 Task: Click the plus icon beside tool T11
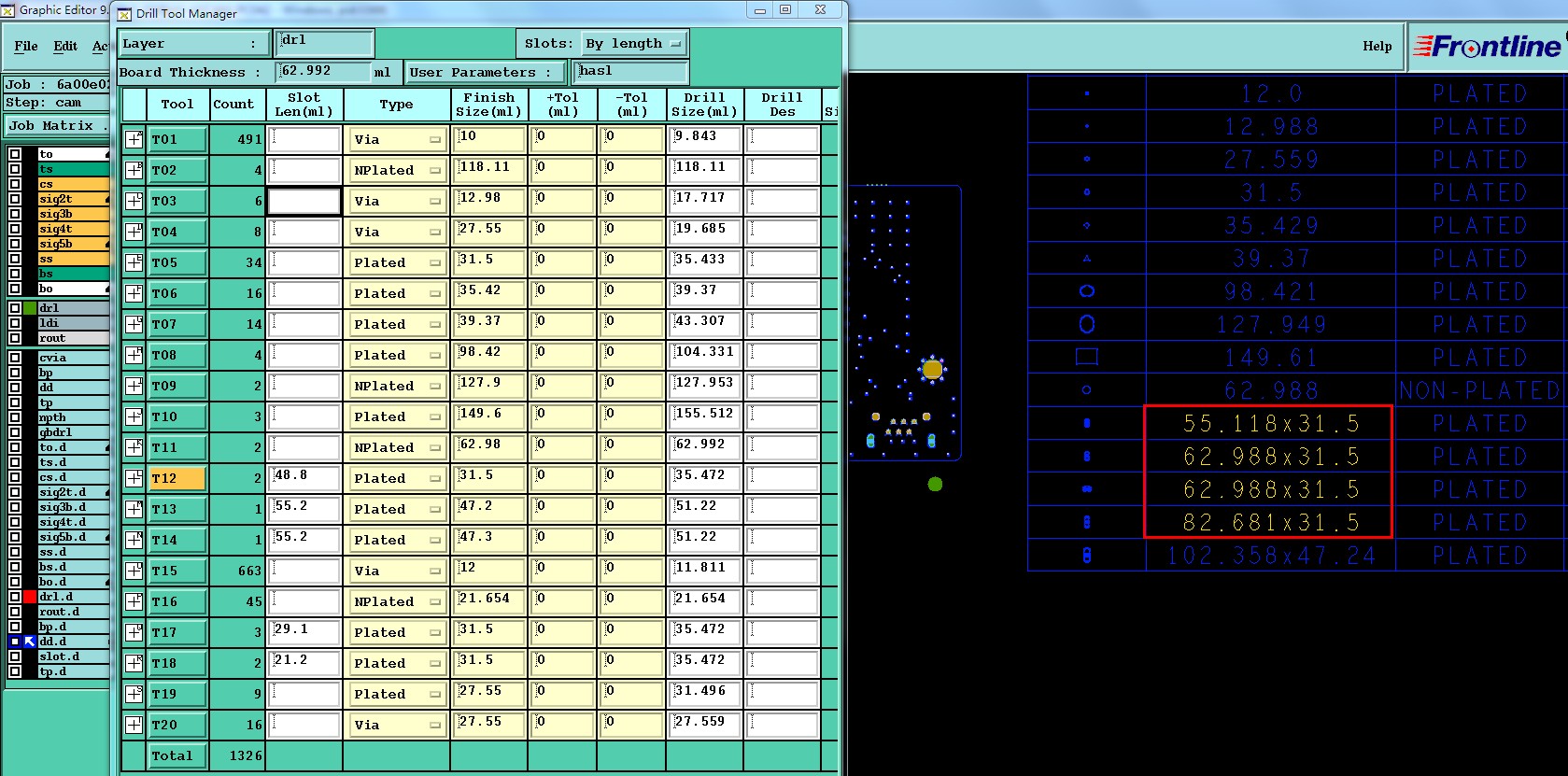[134, 447]
